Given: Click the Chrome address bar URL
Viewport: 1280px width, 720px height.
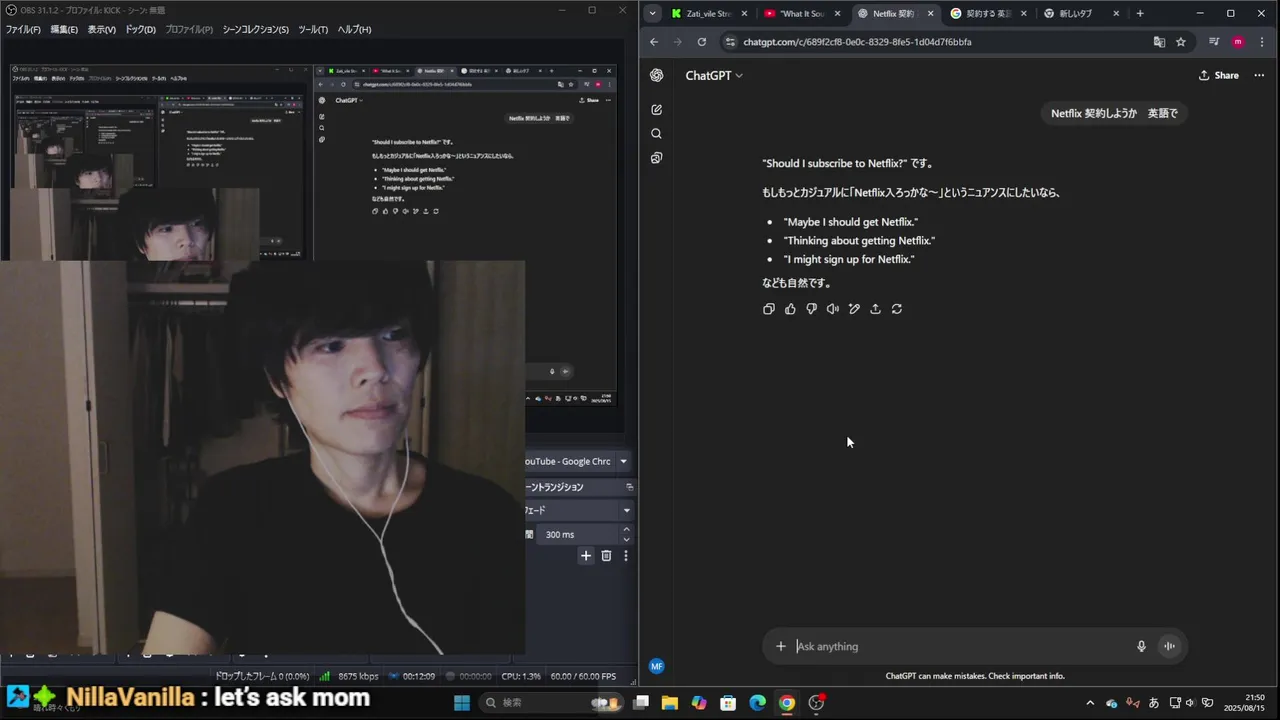Looking at the screenshot, I should pos(857,42).
